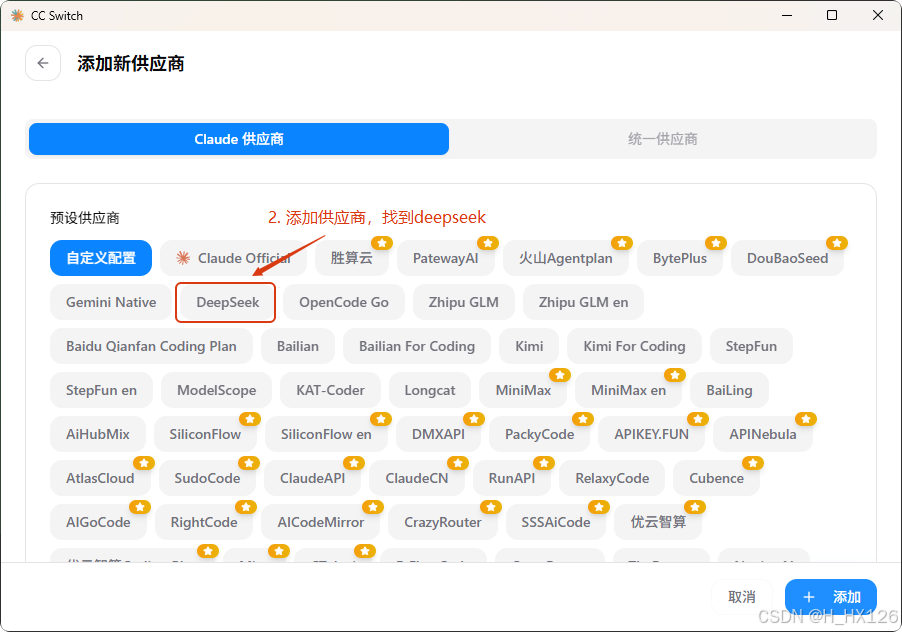This screenshot has width=902, height=632.
Task: Pick the Kimi provider
Action: (x=529, y=346)
